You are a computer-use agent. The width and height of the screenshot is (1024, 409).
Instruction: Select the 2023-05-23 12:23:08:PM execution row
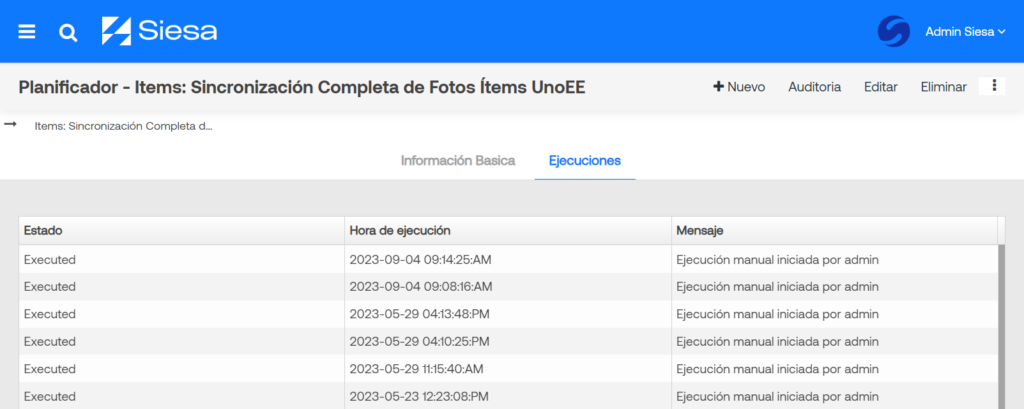click(508, 396)
